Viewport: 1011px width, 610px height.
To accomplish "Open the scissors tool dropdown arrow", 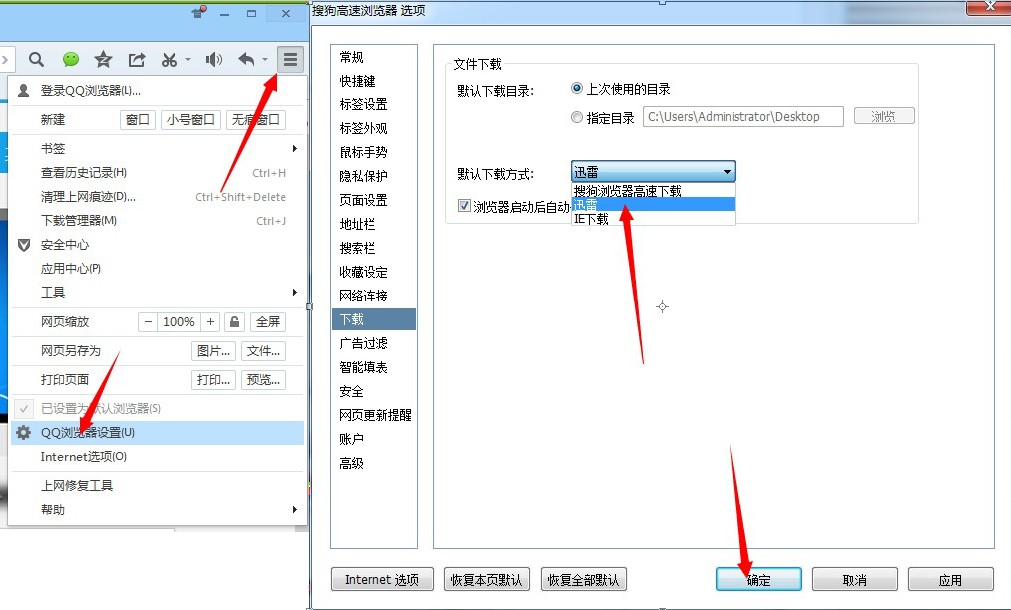I will point(188,59).
